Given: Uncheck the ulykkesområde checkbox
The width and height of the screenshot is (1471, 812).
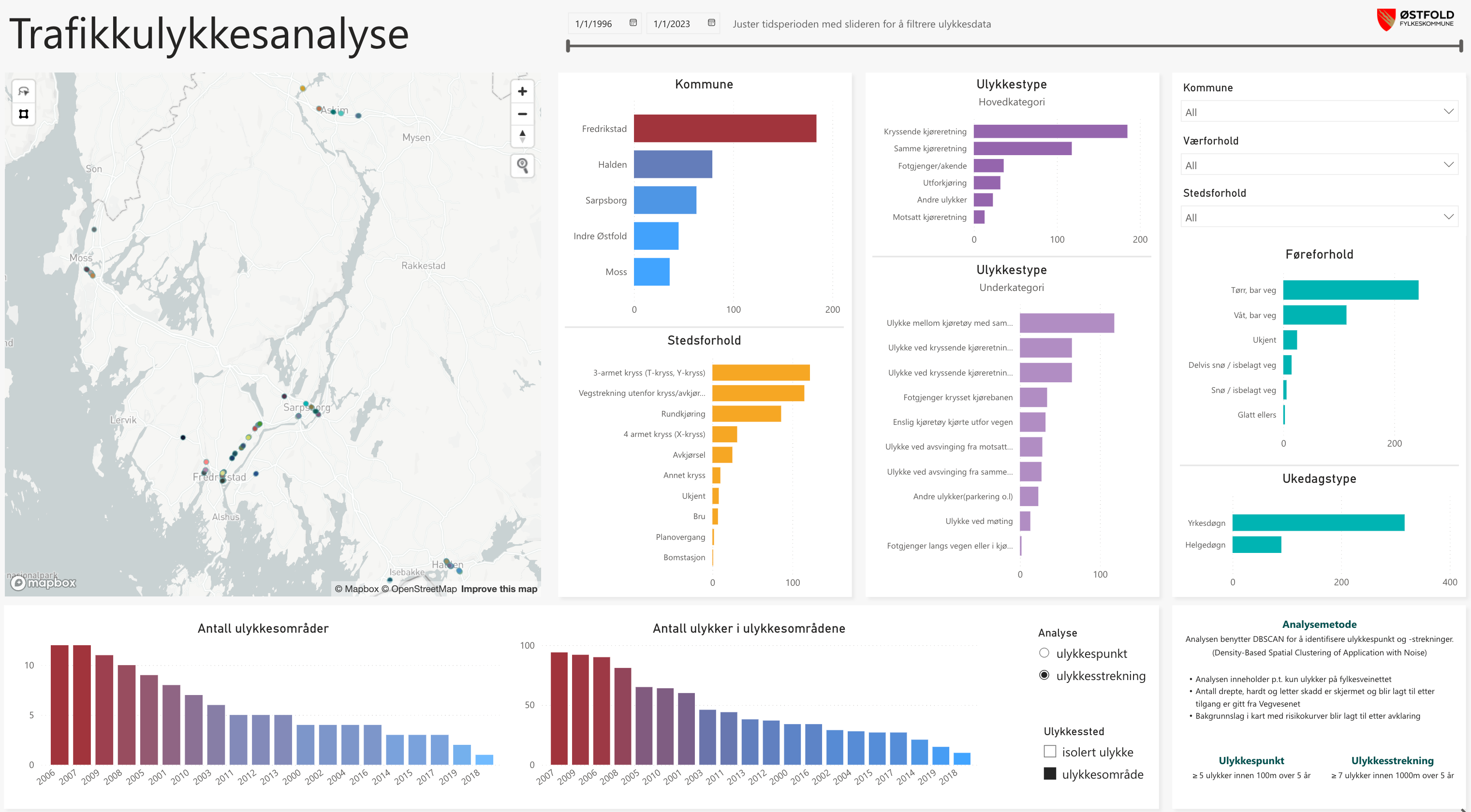Looking at the screenshot, I should coord(1049,774).
